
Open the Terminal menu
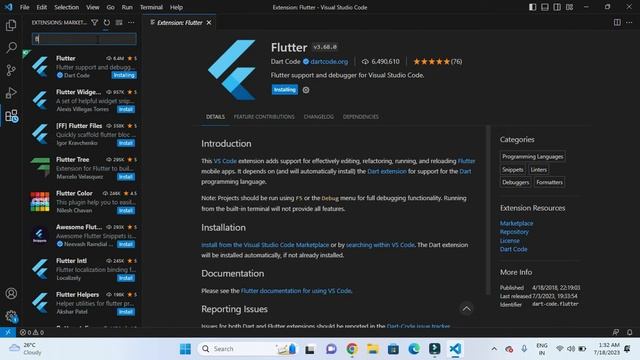click(x=151, y=7)
